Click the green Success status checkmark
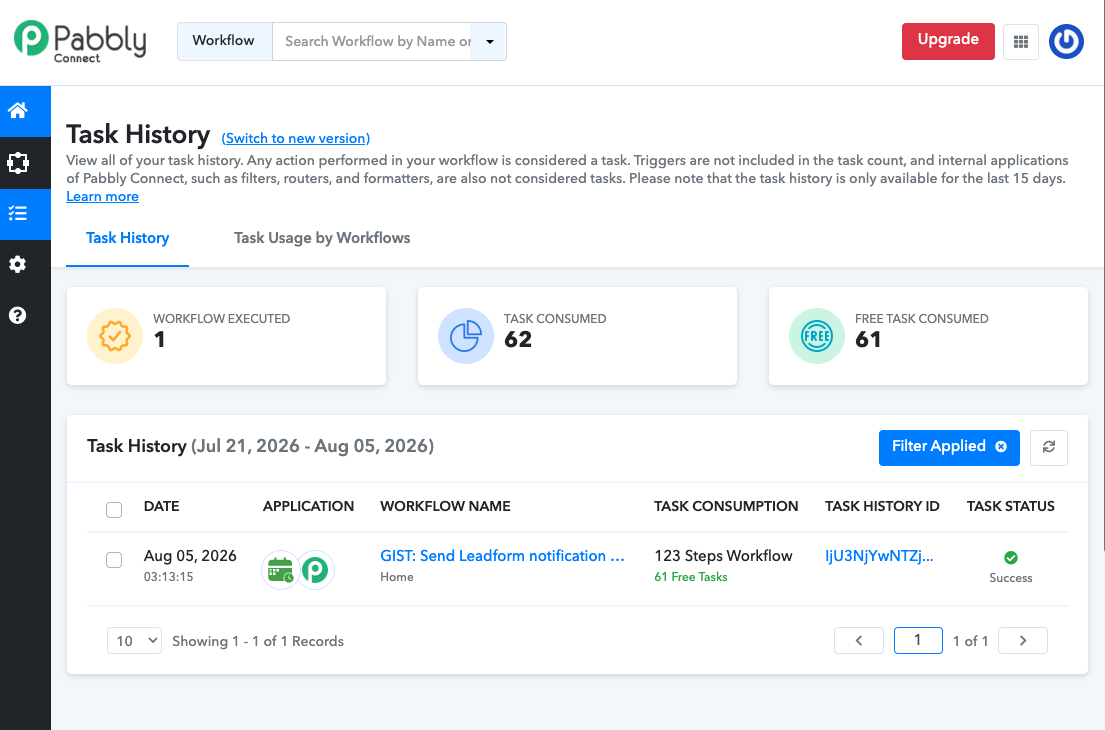This screenshot has height=730, width=1105. [1011, 558]
